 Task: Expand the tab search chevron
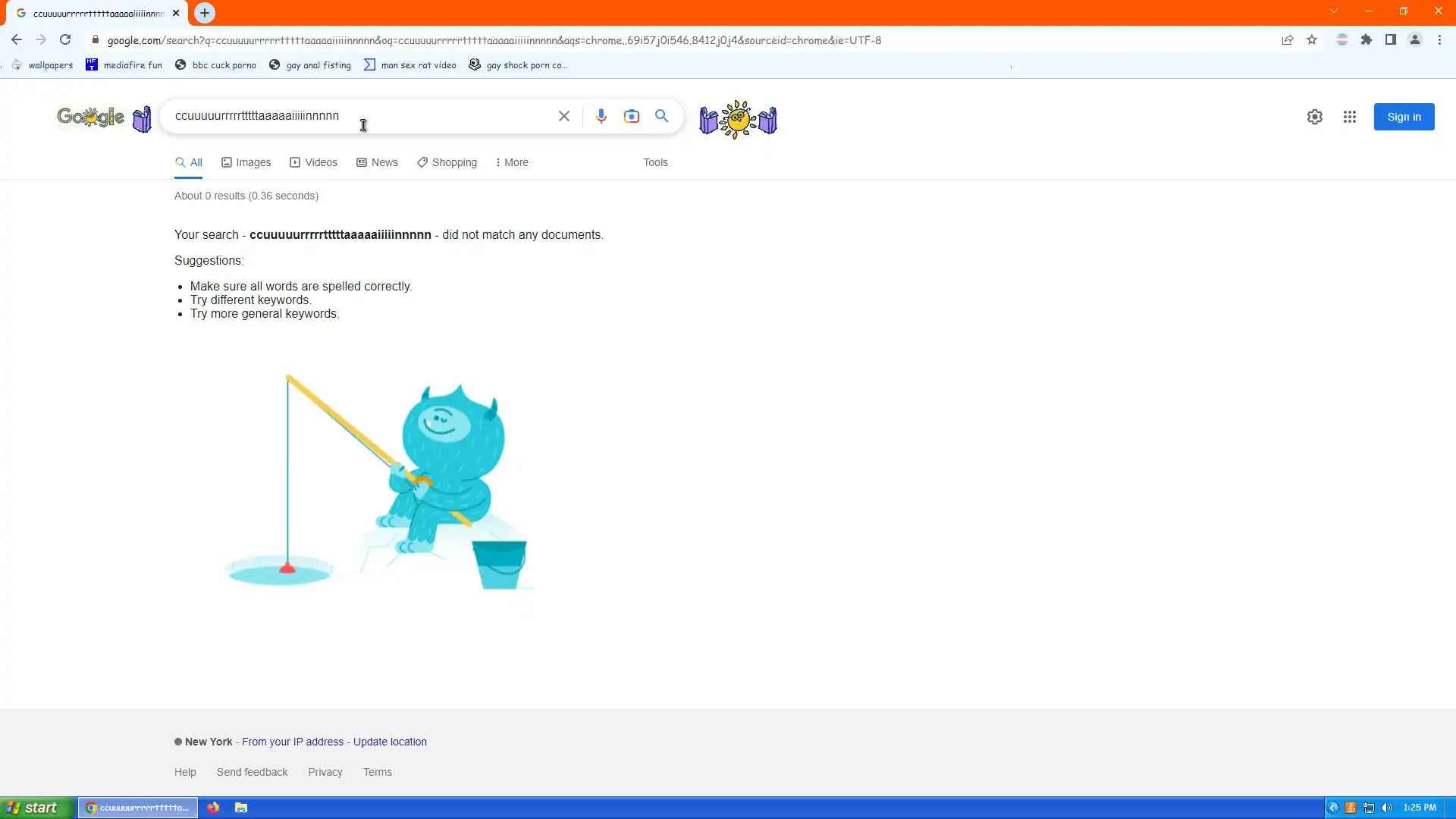coord(1333,11)
